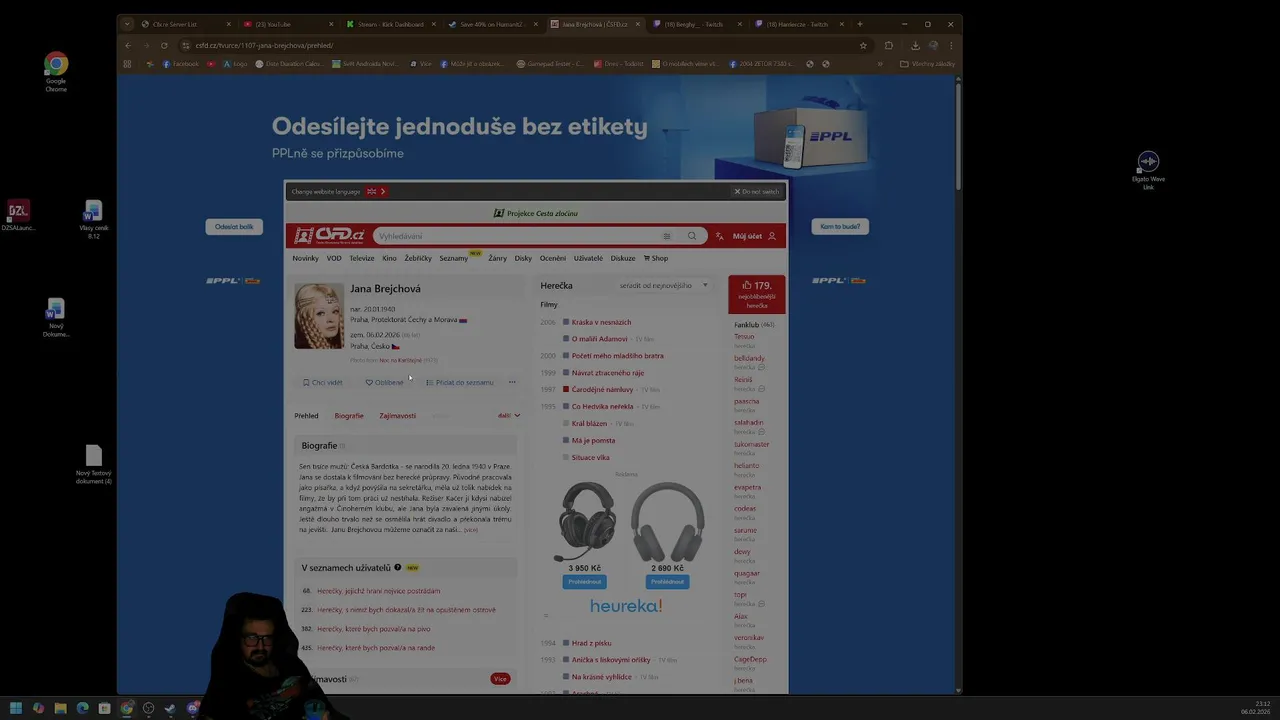Dismiss language bar with Do not switch
The image size is (1280, 720).
(x=756, y=191)
